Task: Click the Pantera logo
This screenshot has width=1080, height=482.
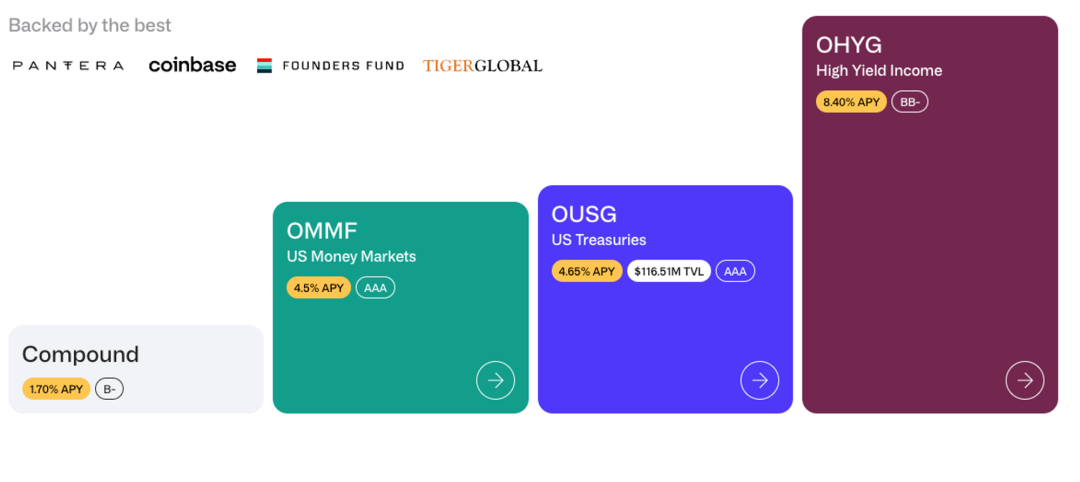Action: (x=68, y=66)
